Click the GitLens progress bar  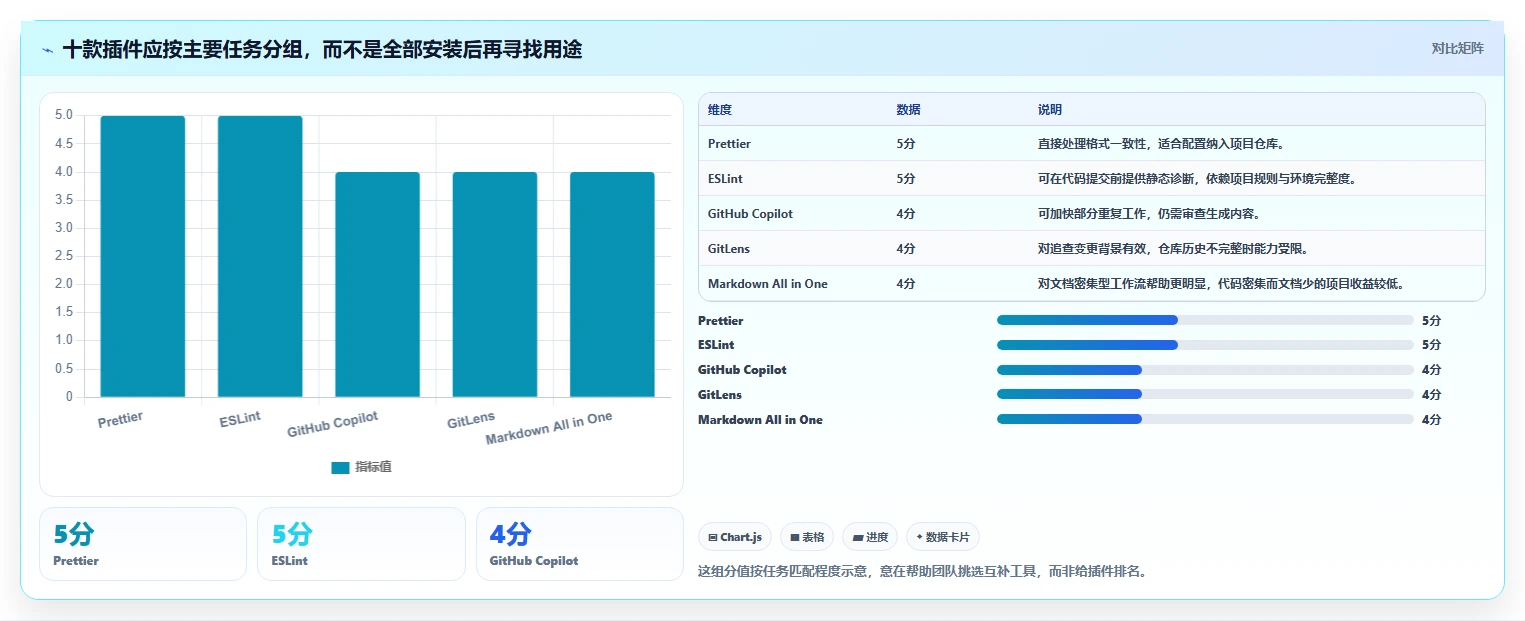click(1205, 395)
